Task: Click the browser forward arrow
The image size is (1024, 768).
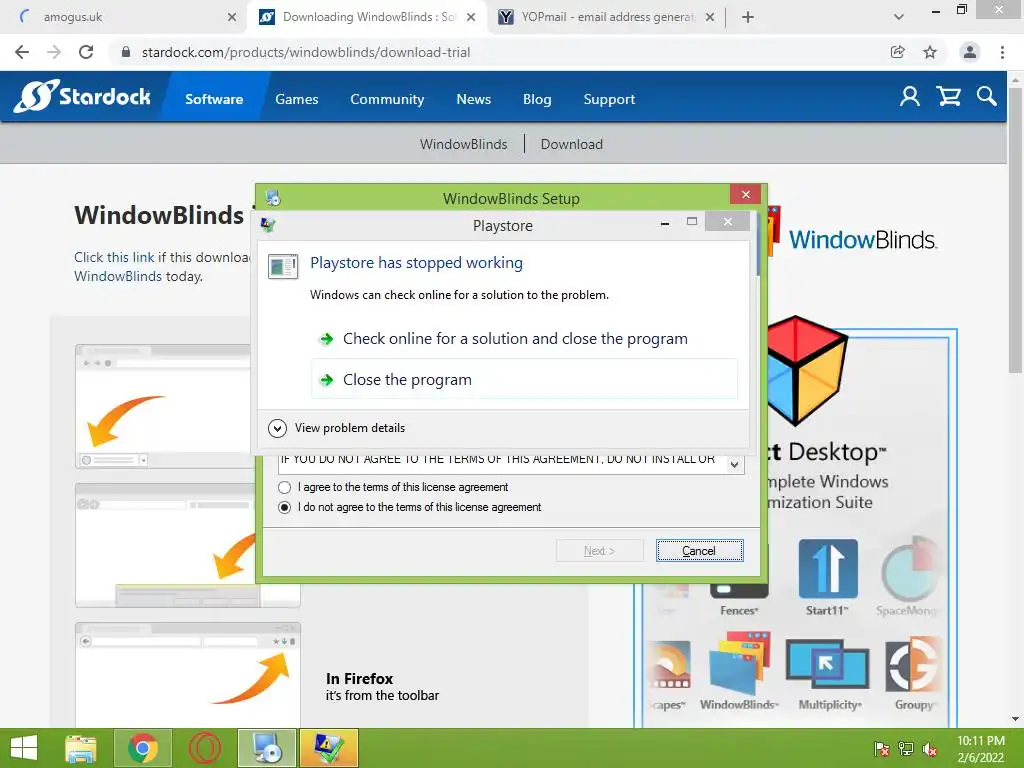Action: [54, 52]
